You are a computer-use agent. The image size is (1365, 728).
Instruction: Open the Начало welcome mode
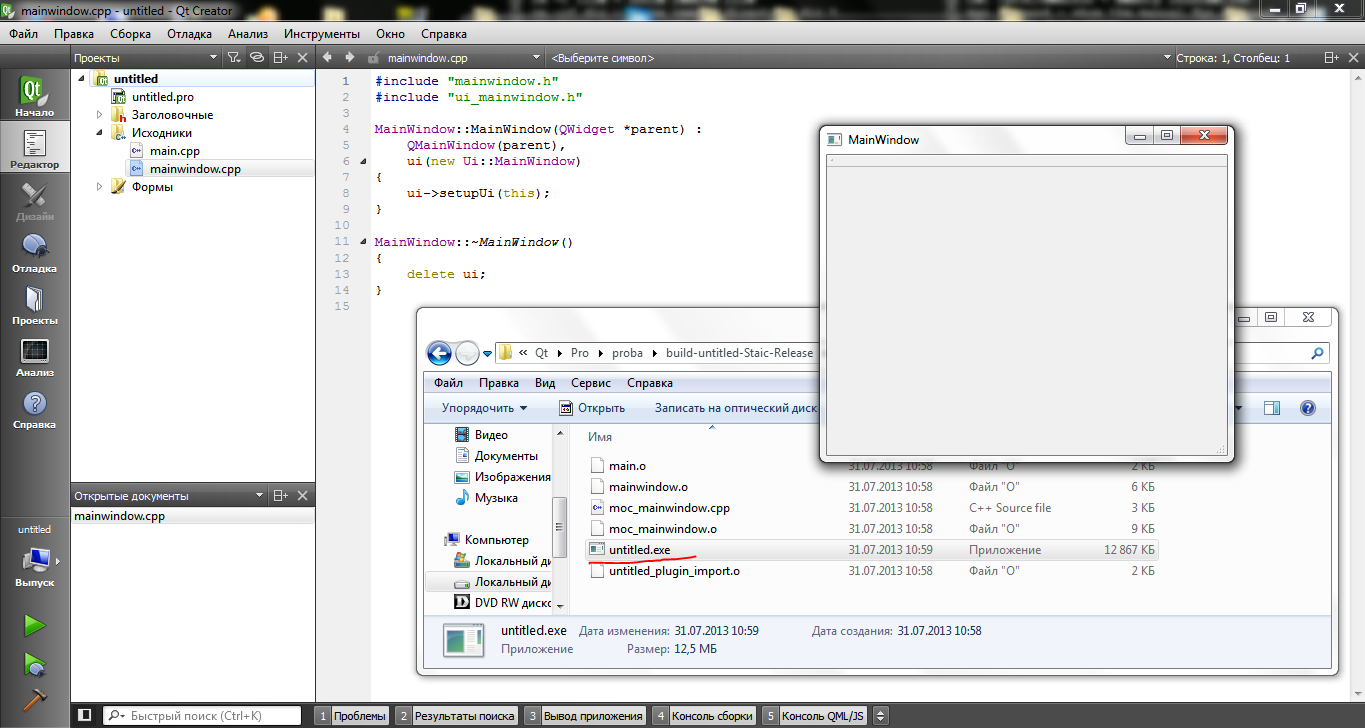(35, 96)
